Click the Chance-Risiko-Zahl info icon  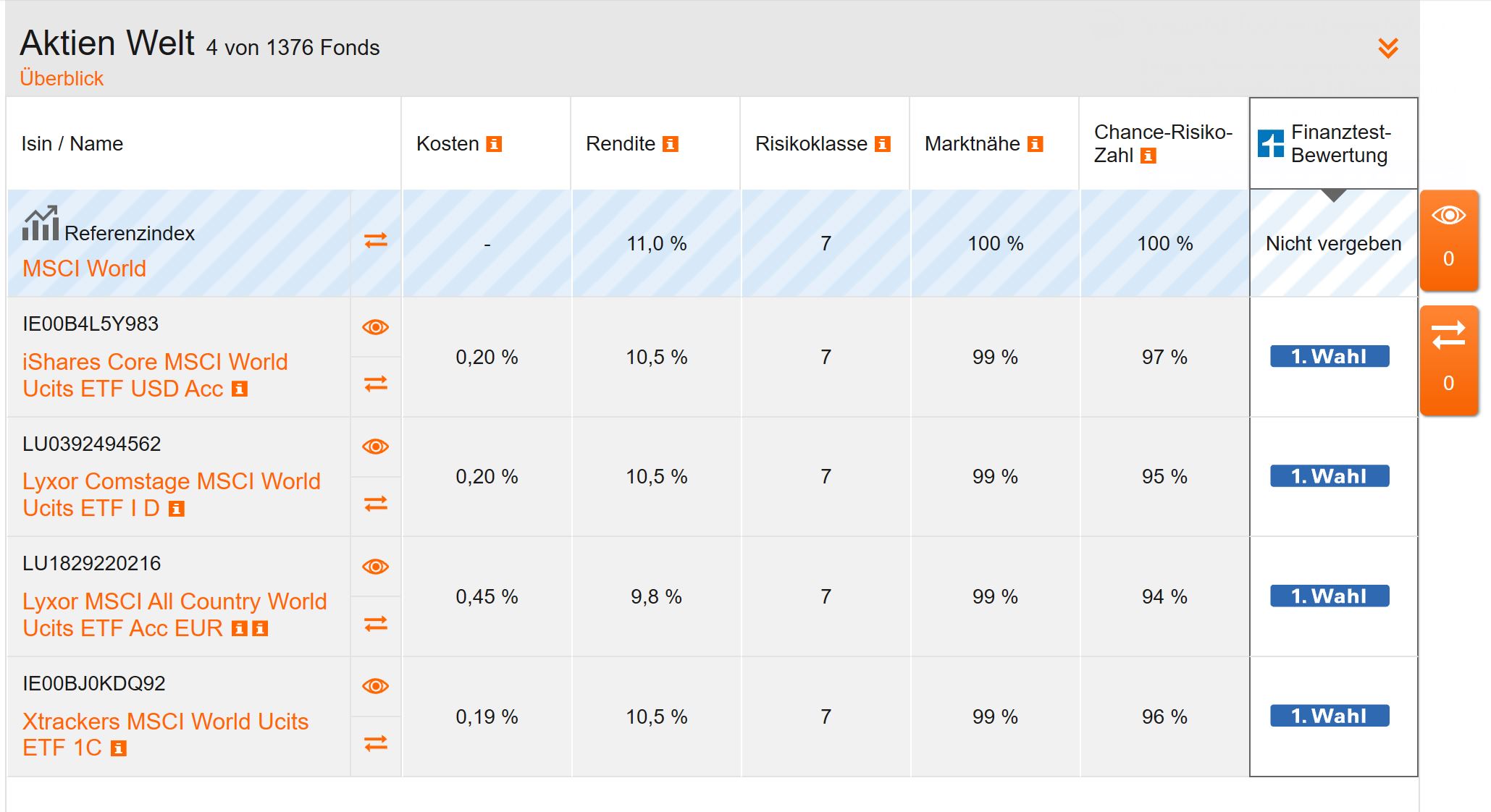click(x=1148, y=156)
